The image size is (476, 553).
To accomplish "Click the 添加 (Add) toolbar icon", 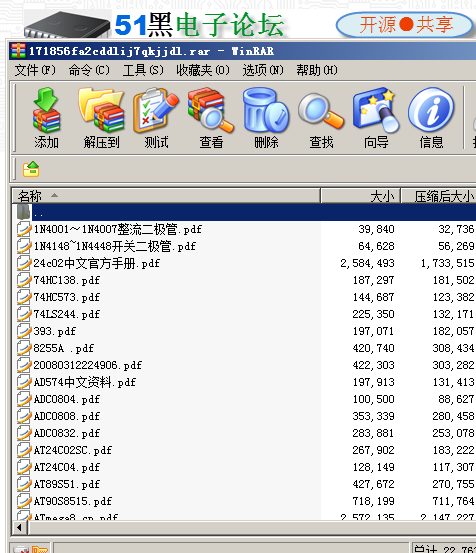I will point(46,118).
